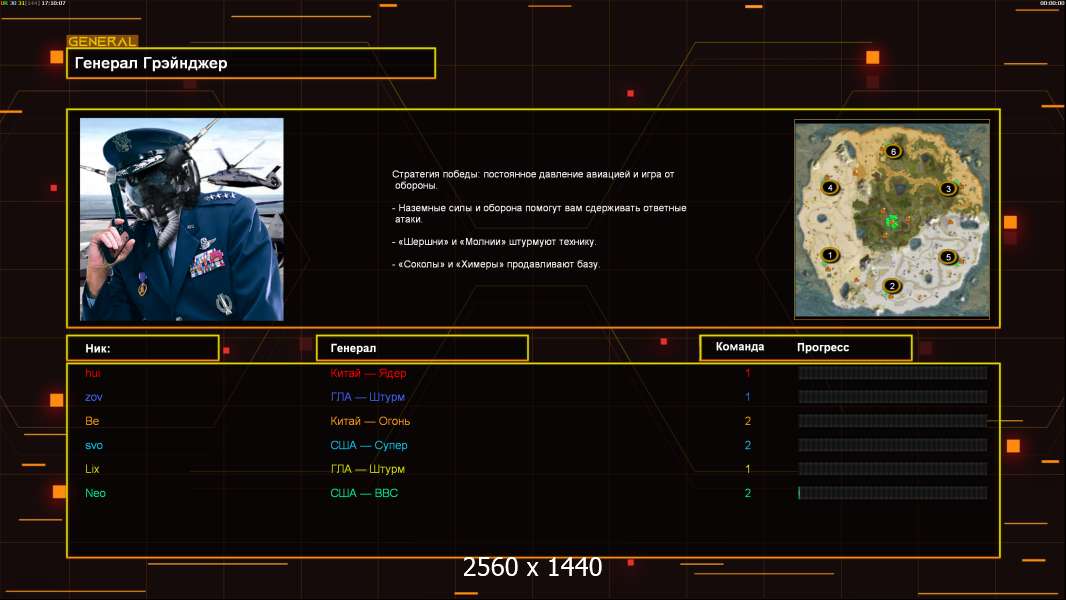
Task: Select start position 5 on the minimap
Action: click(x=948, y=257)
